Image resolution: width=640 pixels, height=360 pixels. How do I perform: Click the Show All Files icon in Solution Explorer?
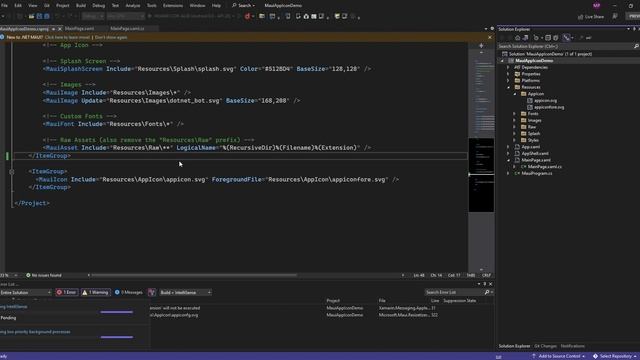[x=556, y=38]
